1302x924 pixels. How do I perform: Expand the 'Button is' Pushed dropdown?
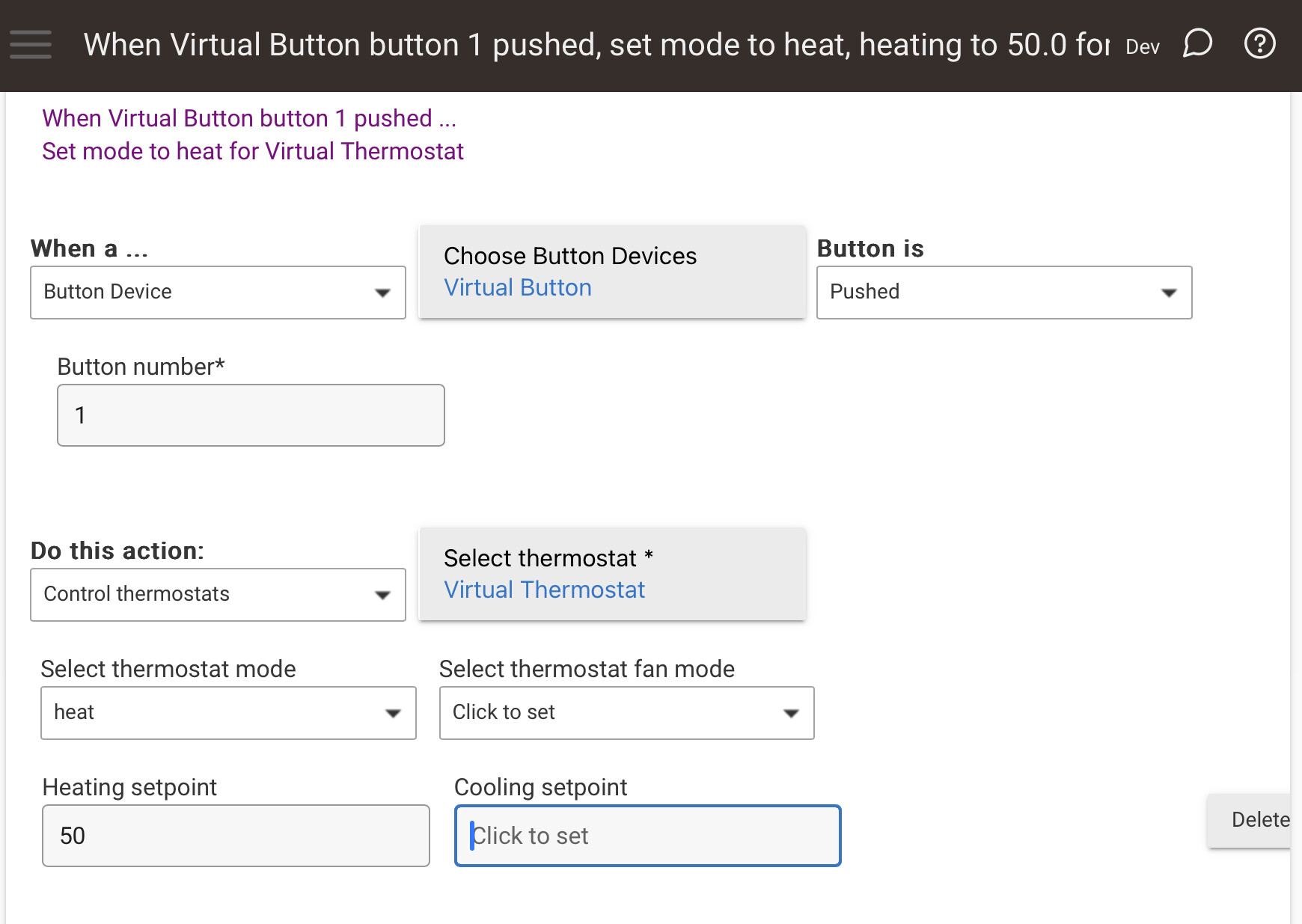tap(1004, 293)
